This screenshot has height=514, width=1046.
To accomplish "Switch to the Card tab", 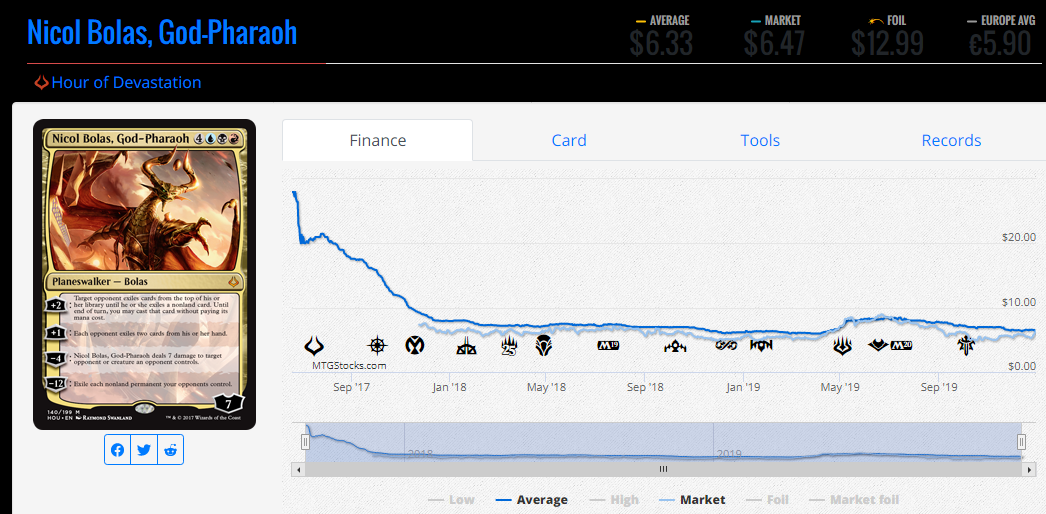I will pos(569,140).
